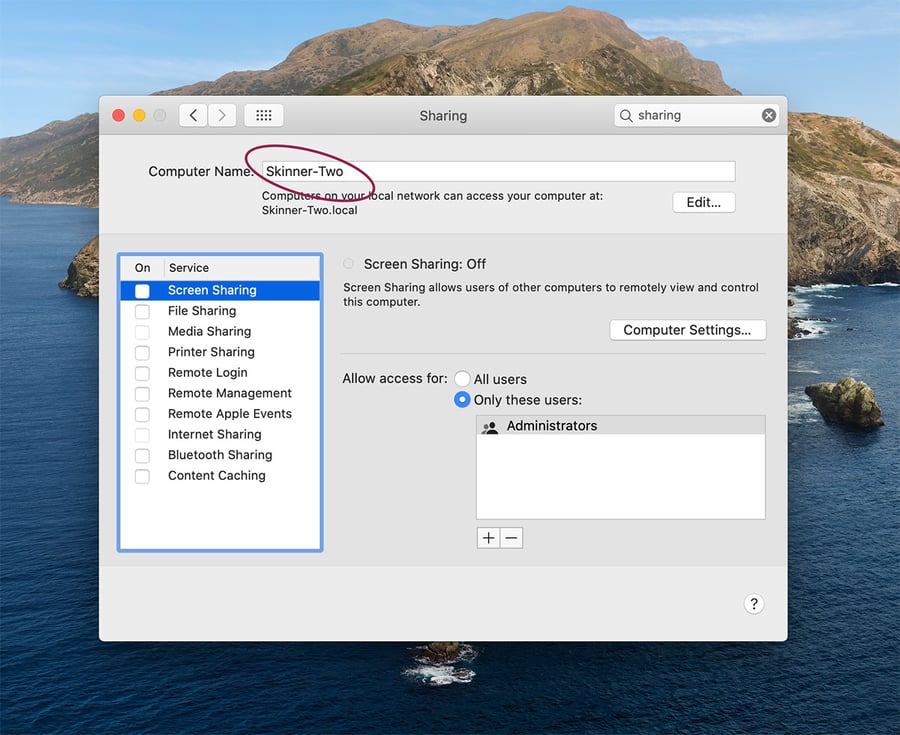Screen dimensions: 900x735
Task: Open help via the question mark icon
Action: tap(754, 604)
